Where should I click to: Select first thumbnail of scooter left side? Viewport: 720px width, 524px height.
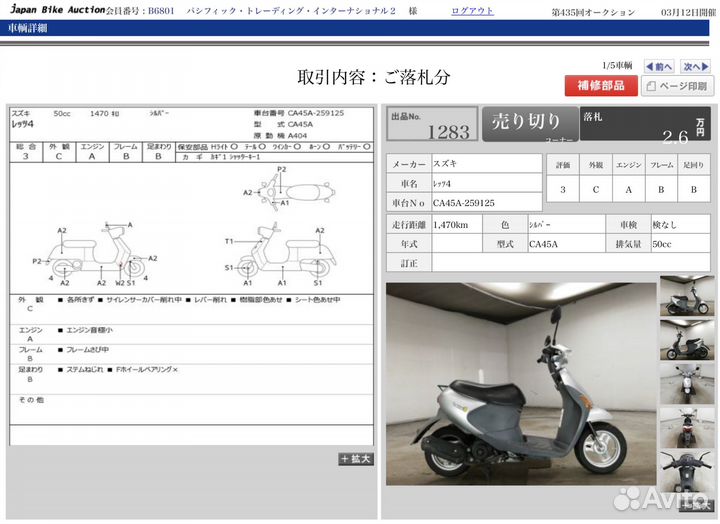coord(687,295)
